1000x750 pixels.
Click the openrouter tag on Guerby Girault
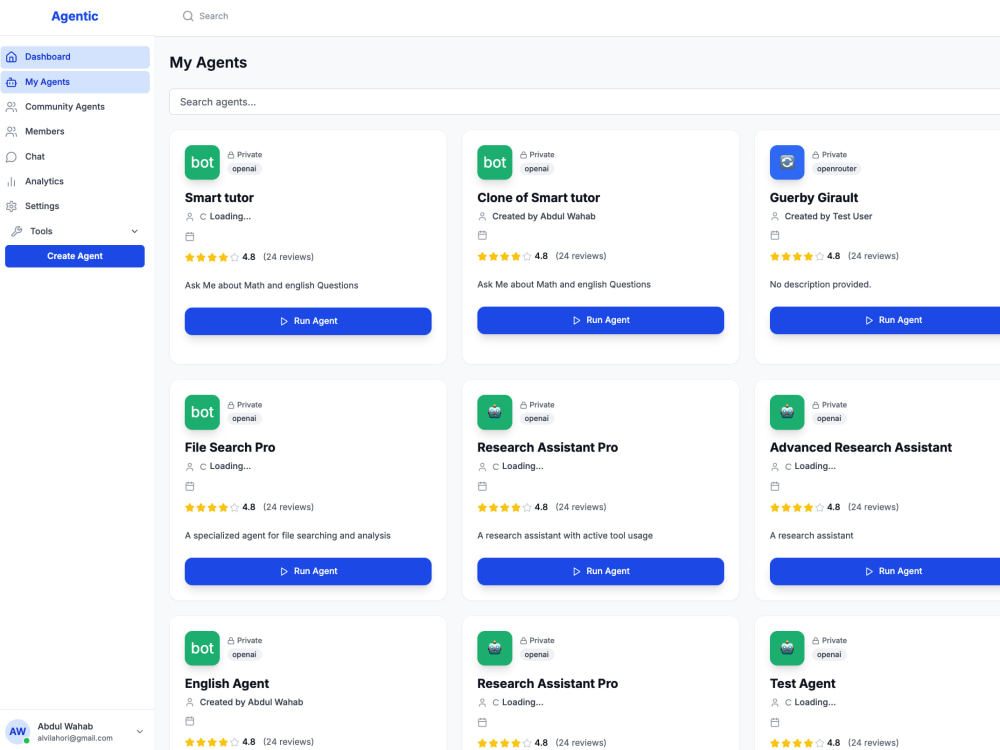coord(837,169)
